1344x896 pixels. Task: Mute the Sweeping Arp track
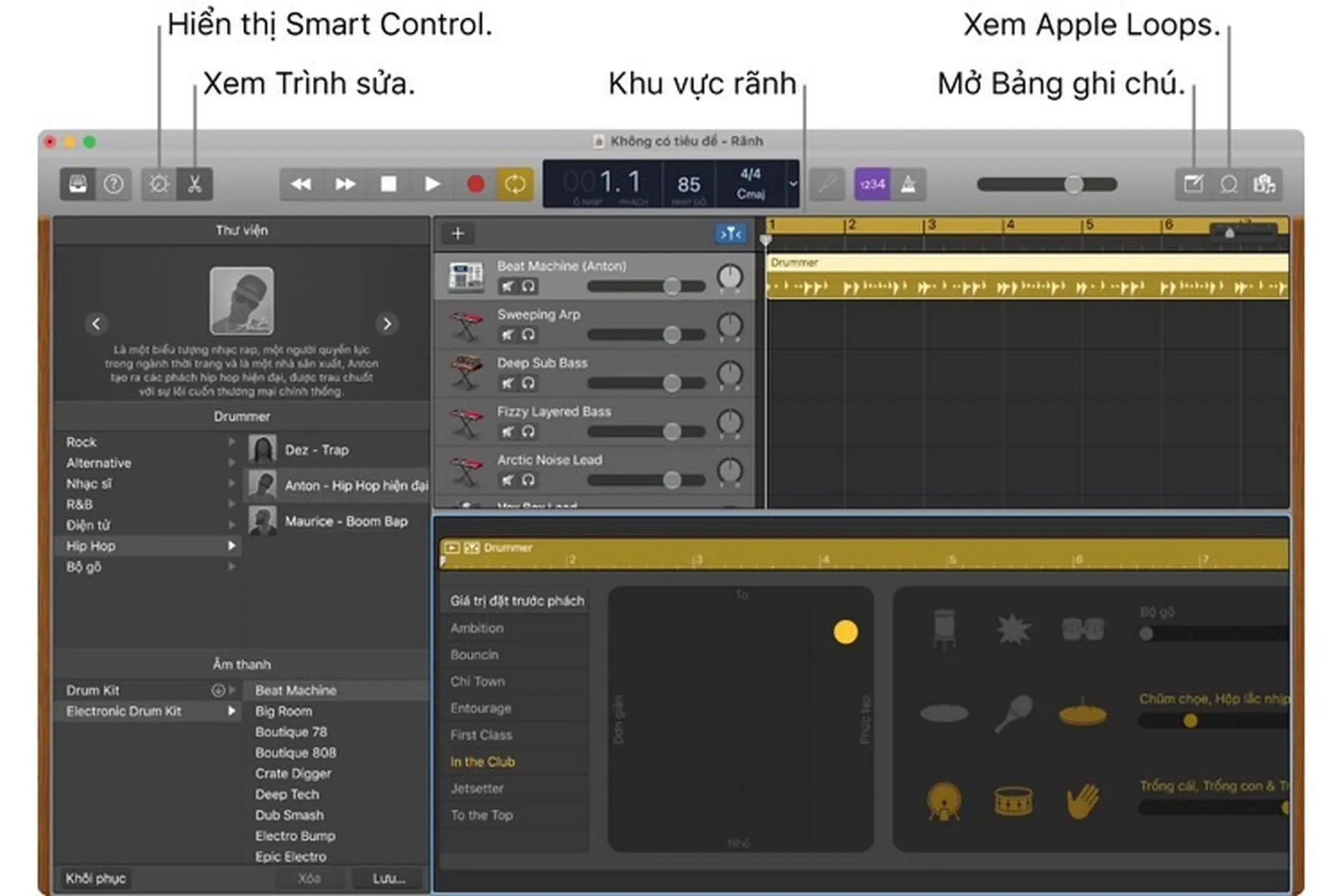click(x=508, y=335)
